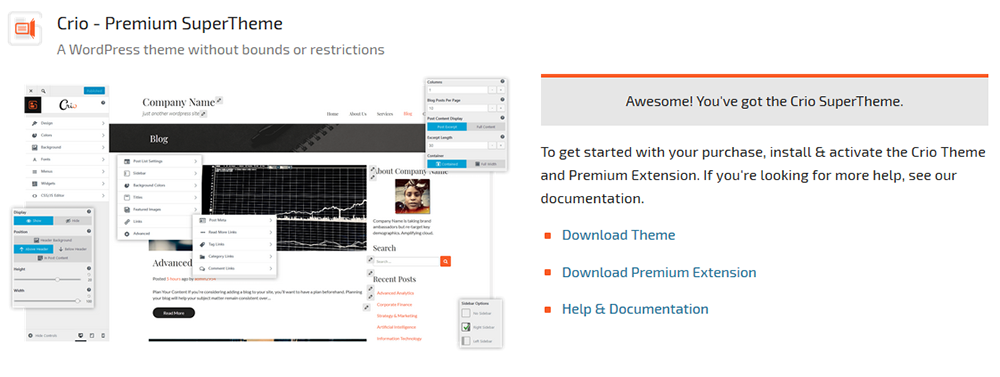The width and height of the screenshot is (1000, 377).
Task: Open the Links entry in post list menu
Action: click(x=160, y=221)
